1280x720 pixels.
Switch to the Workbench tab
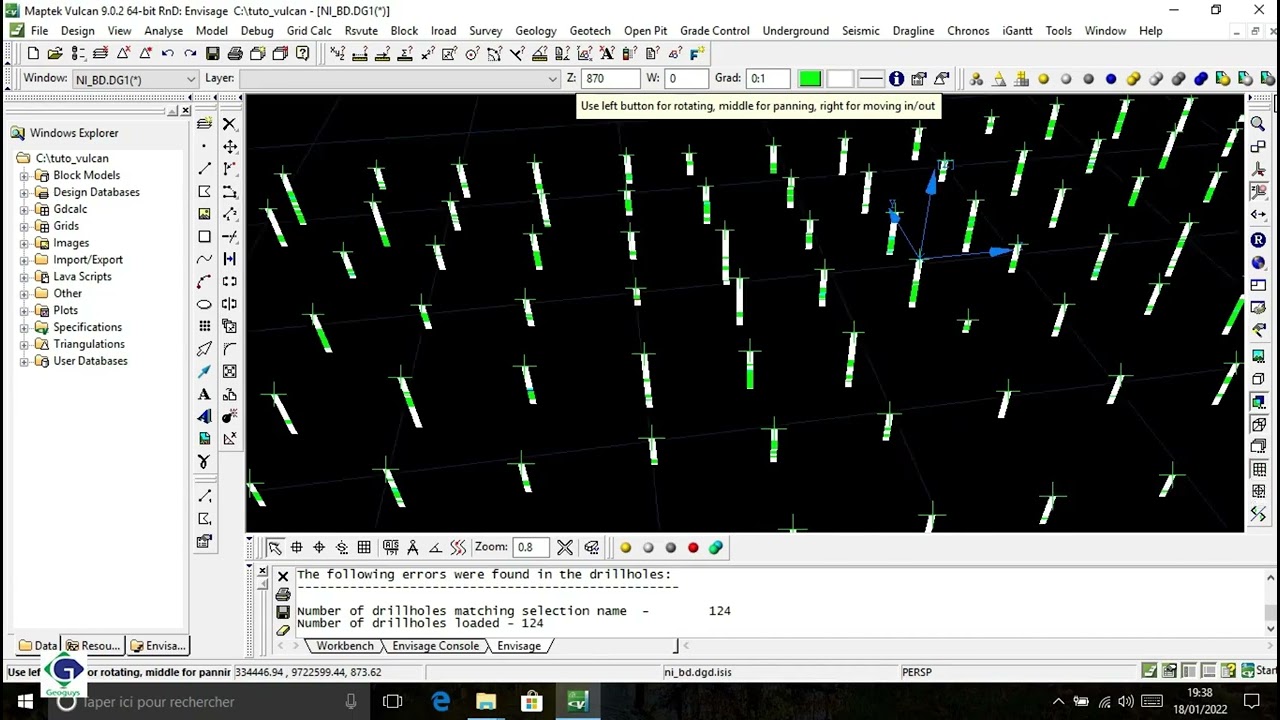pos(345,646)
